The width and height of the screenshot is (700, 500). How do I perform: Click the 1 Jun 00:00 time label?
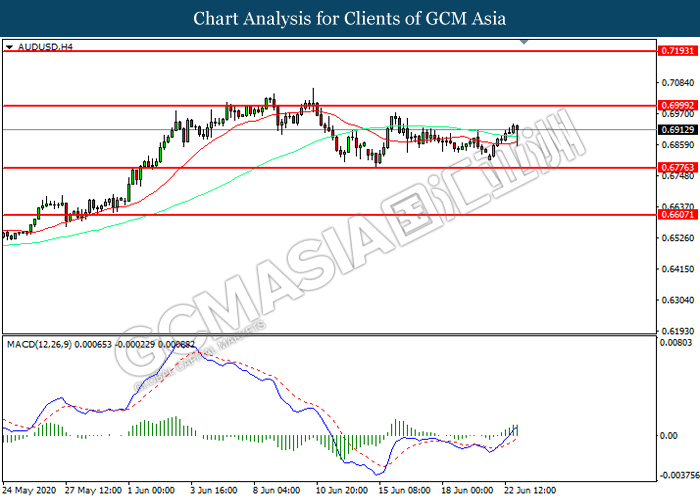151,491
